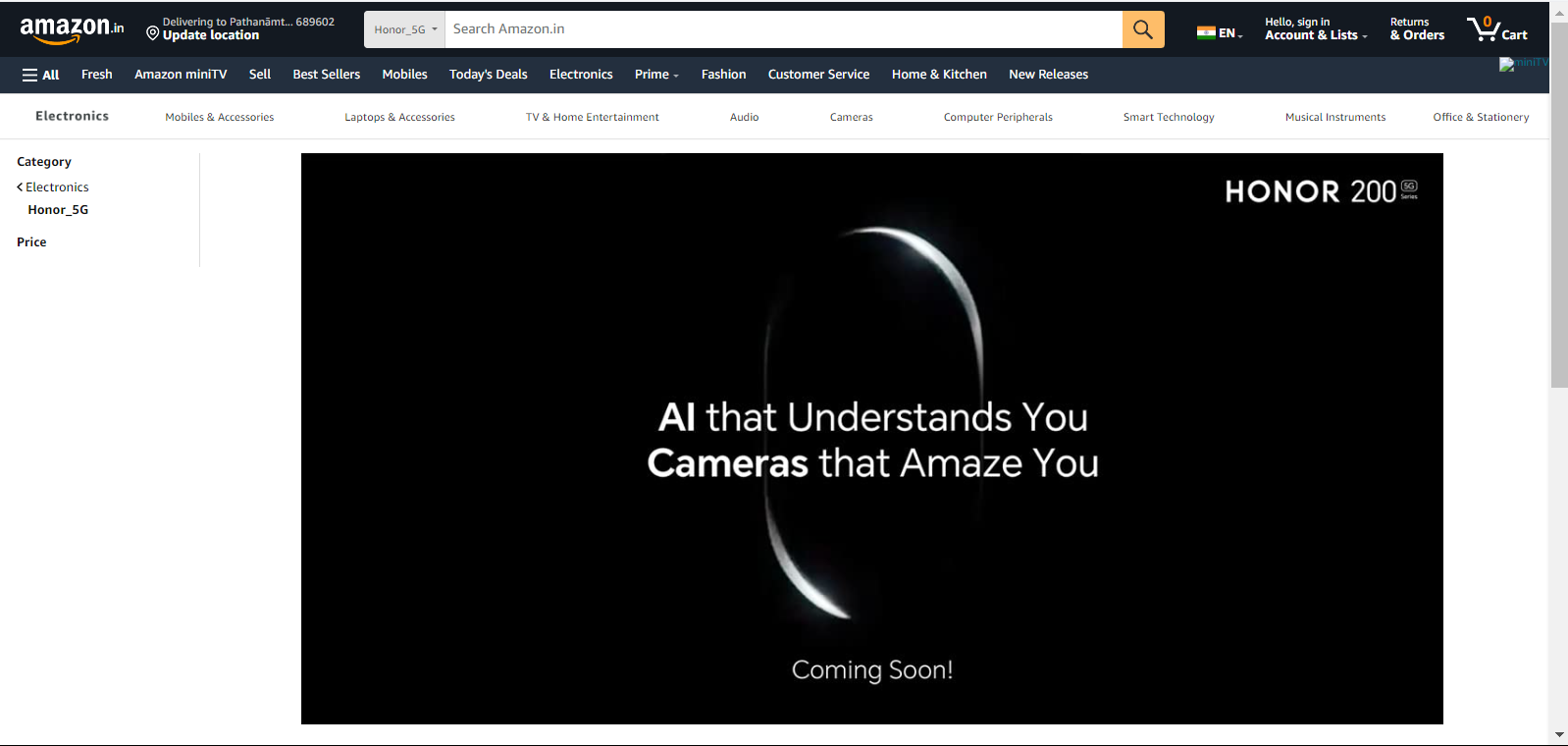
Task: Open the All hamburger menu
Action: click(40, 75)
